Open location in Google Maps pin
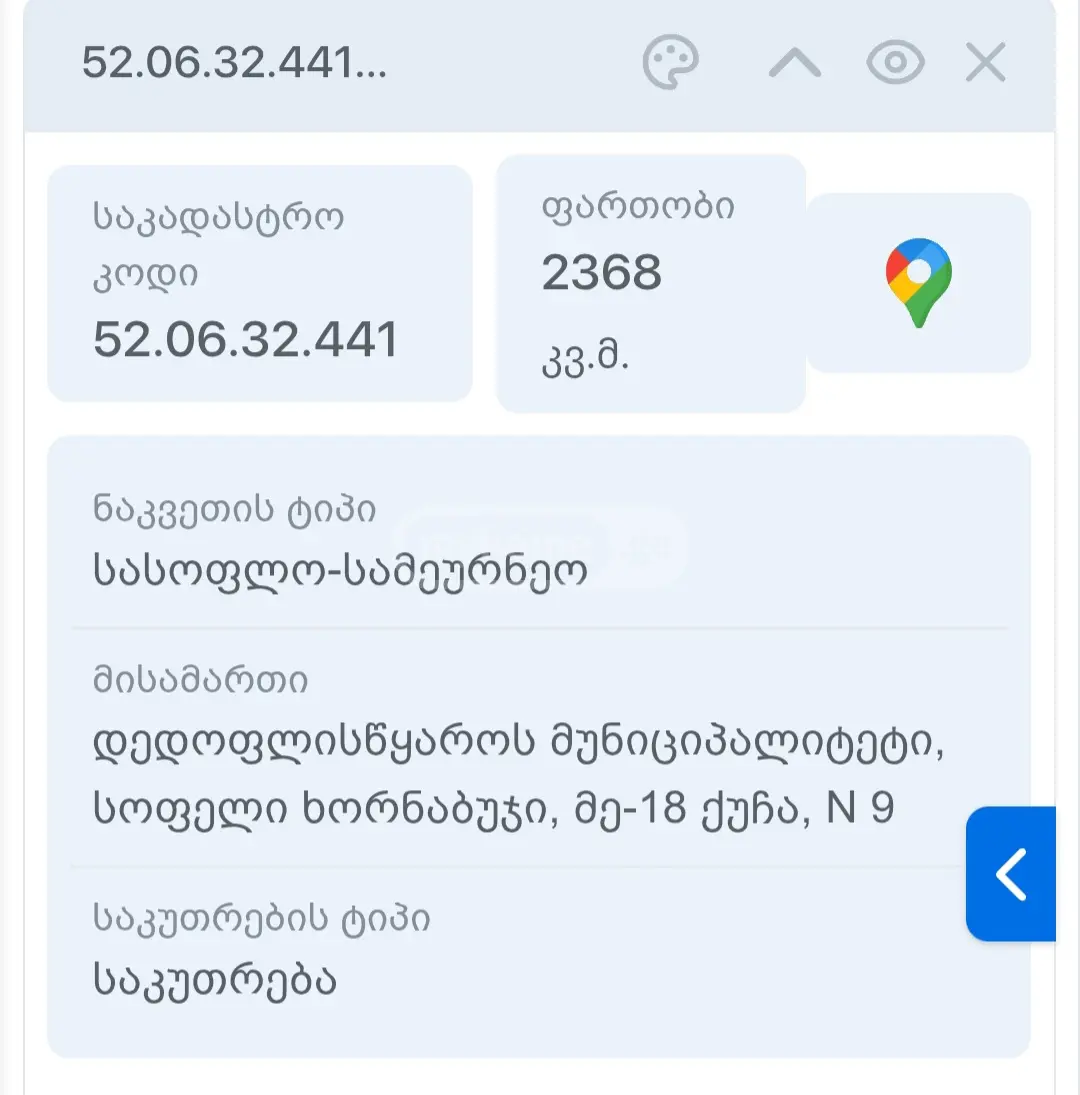The image size is (1080, 1095). point(918,282)
